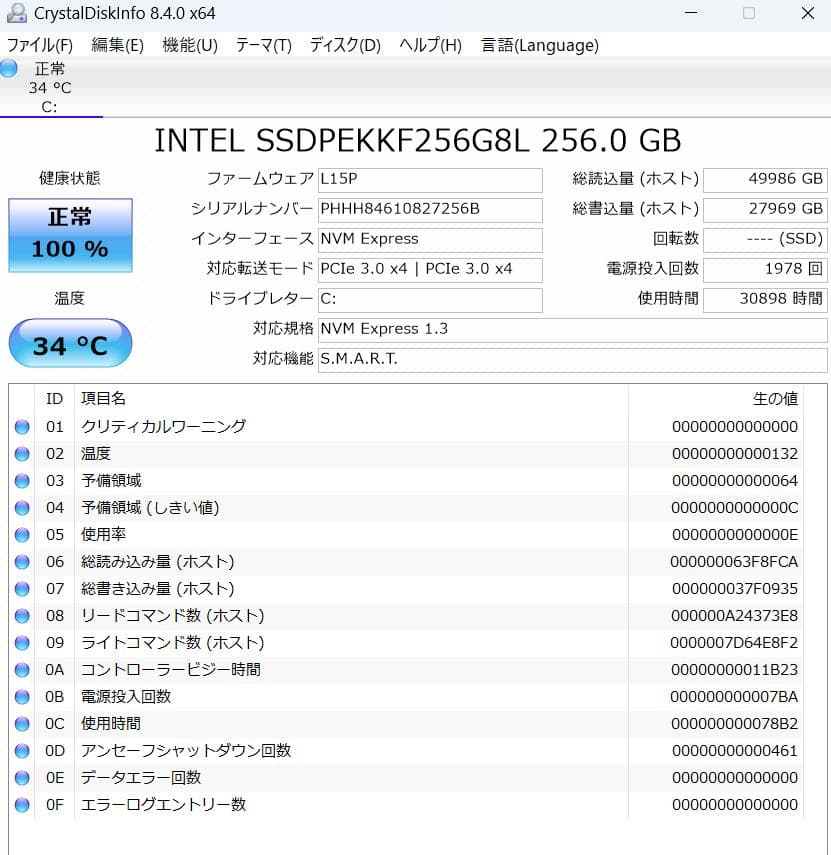Click the status dot for アンセーフシャットダウン回数
The height and width of the screenshot is (855, 831).
(22, 750)
